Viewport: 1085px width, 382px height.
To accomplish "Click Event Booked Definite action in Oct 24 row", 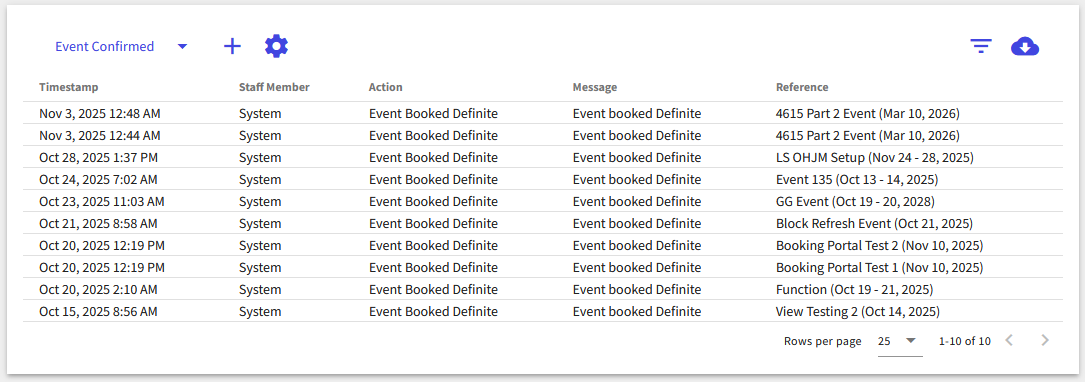I will pyautogui.click(x=433, y=179).
